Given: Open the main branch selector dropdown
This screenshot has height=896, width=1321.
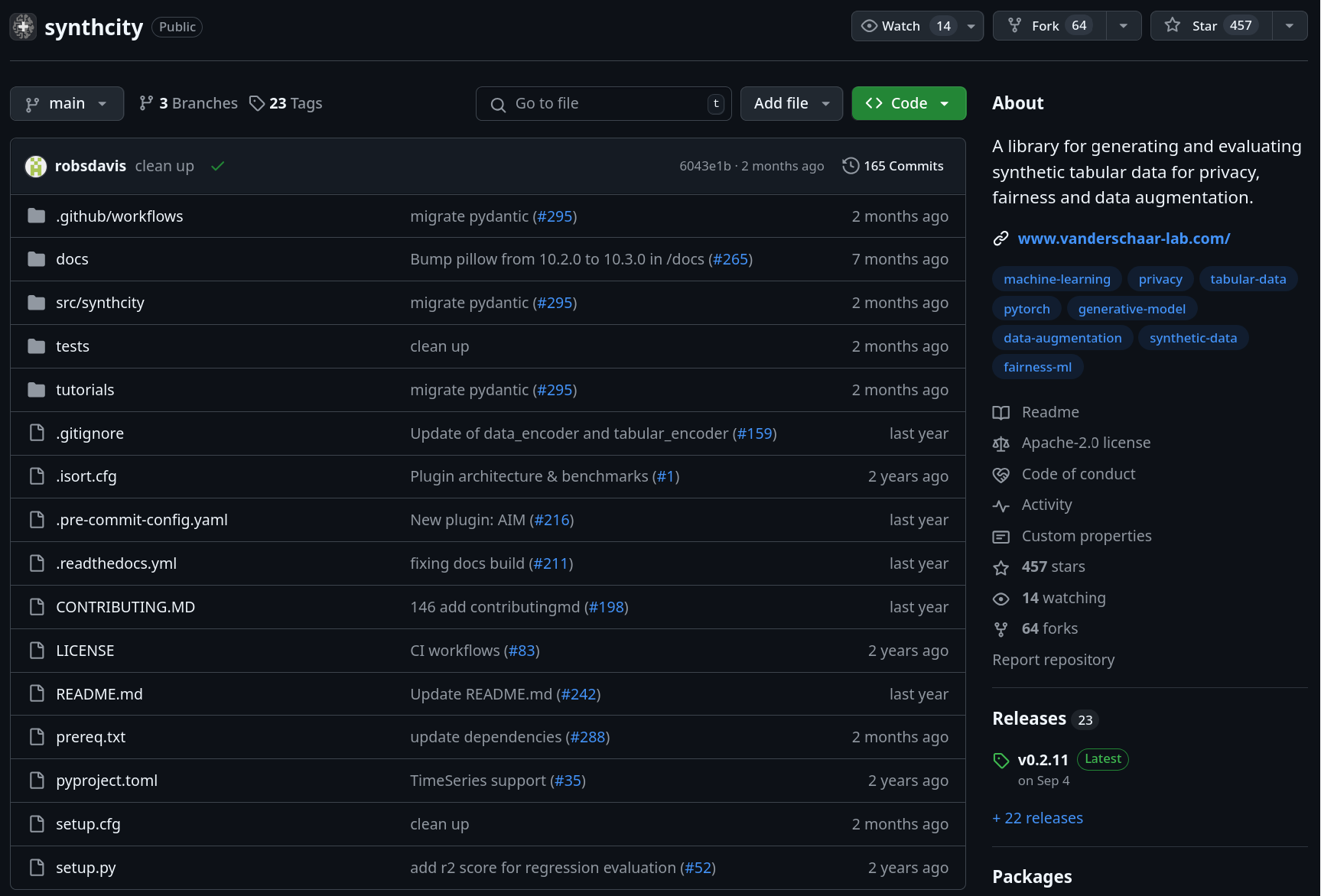Looking at the screenshot, I should (67, 103).
